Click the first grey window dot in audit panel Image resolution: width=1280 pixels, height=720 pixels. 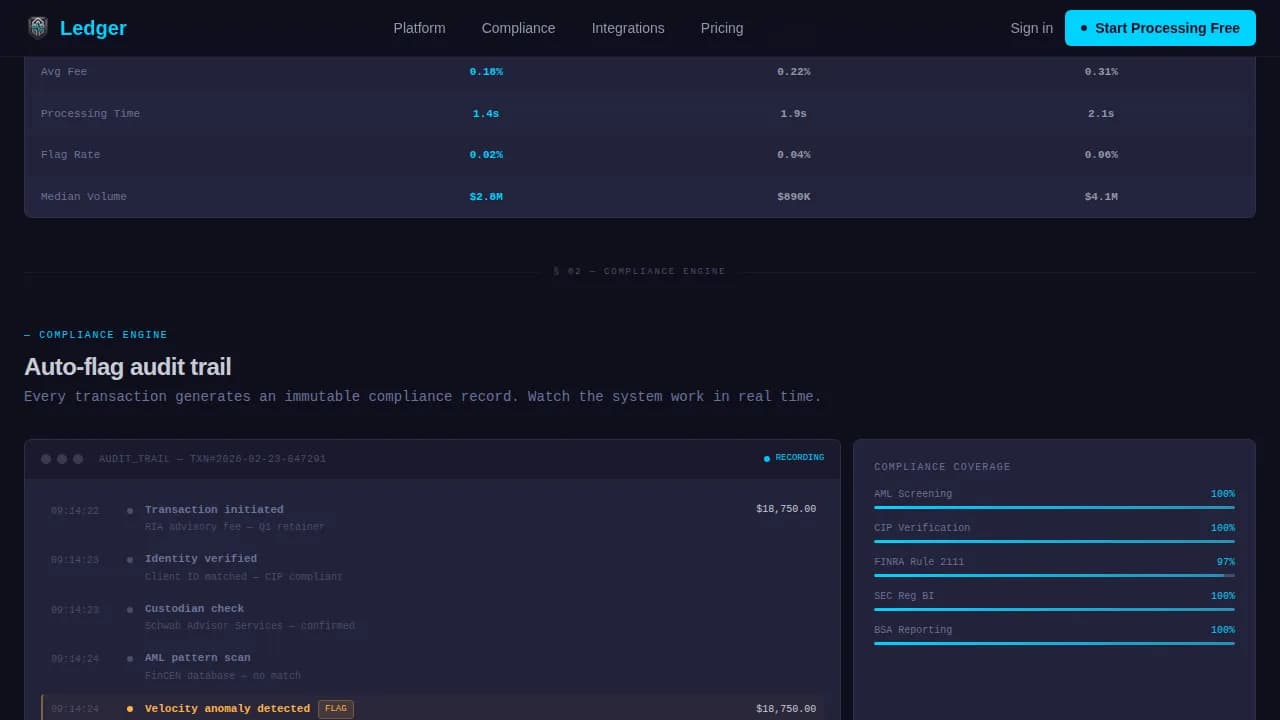click(46, 459)
